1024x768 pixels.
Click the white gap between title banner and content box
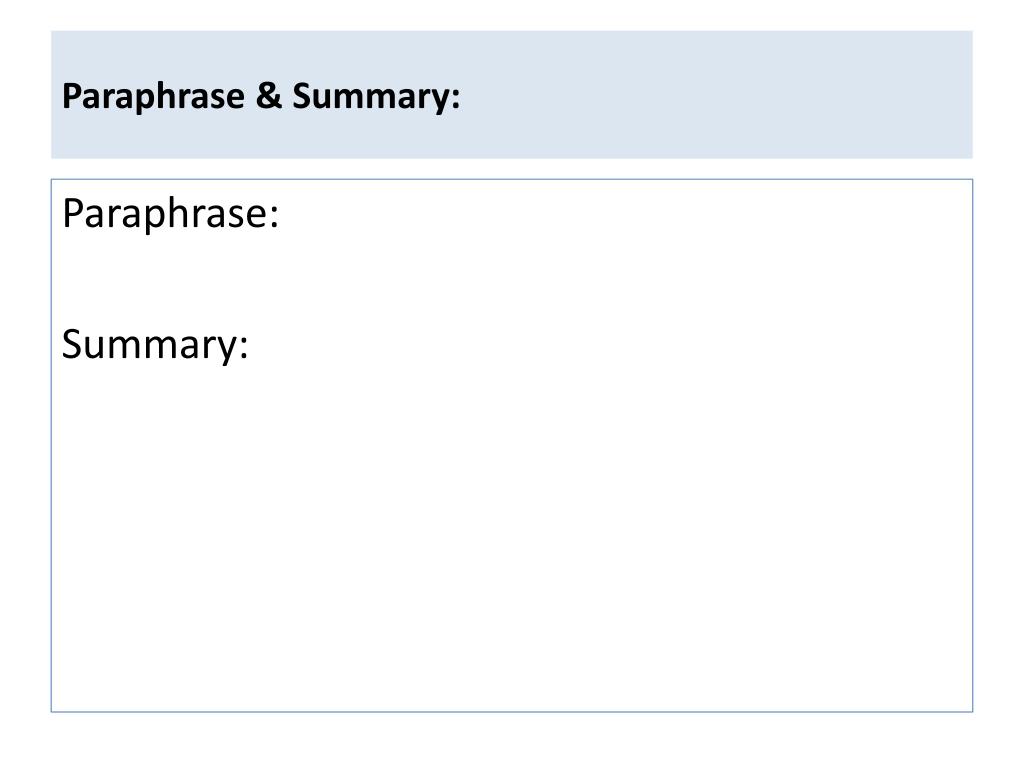512,168
